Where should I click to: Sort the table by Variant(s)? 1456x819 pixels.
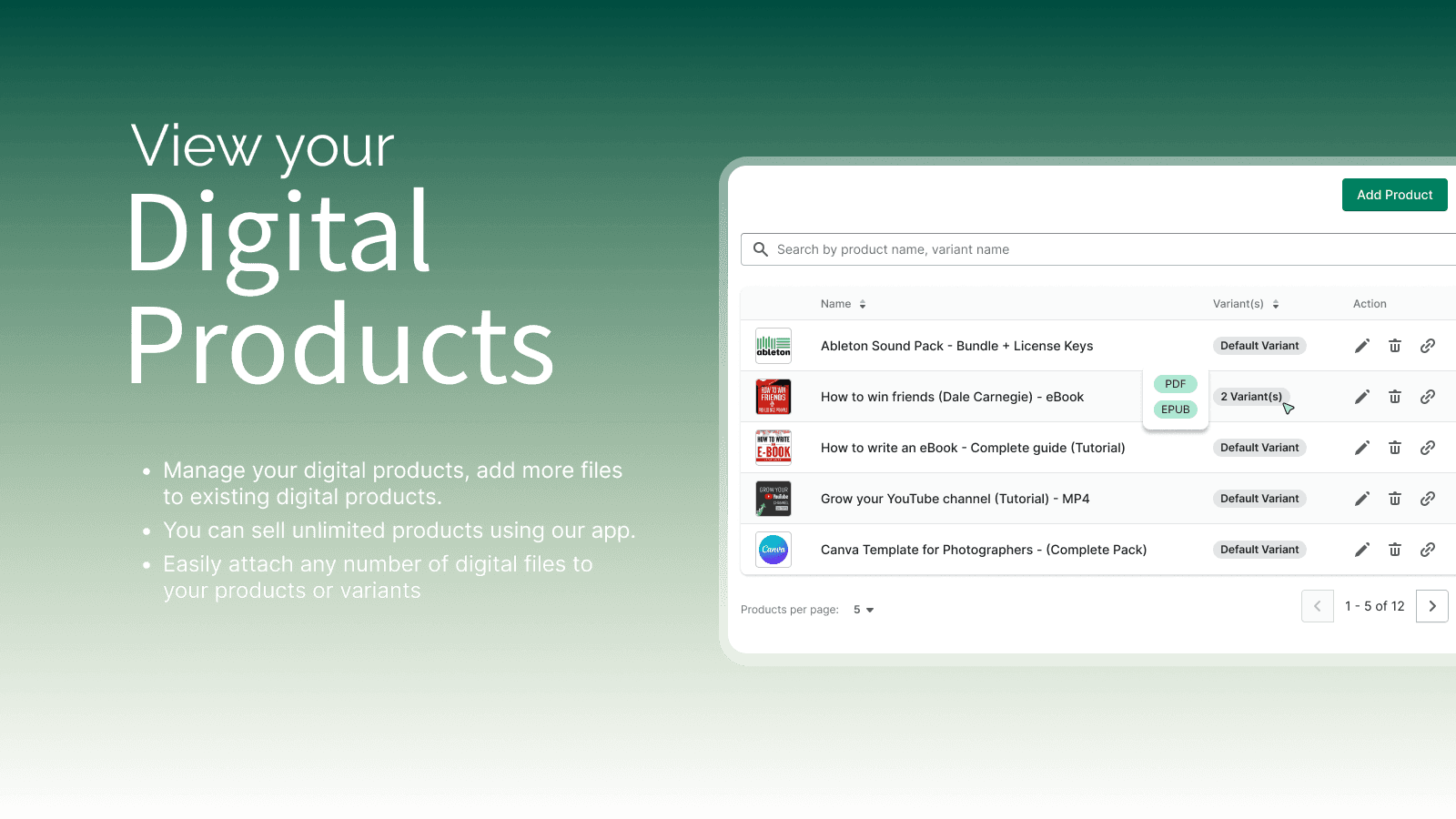pos(1246,303)
